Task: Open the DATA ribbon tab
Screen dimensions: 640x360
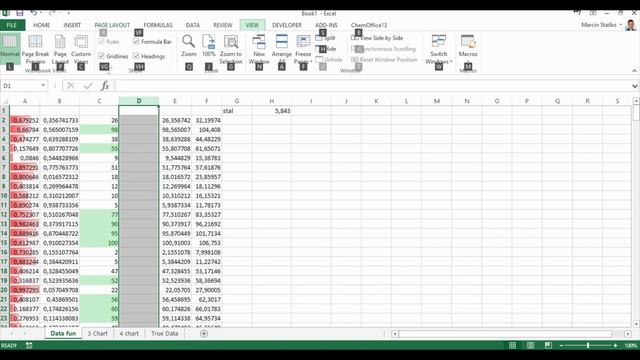Action: pyautogui.click(x=193, y=25)
